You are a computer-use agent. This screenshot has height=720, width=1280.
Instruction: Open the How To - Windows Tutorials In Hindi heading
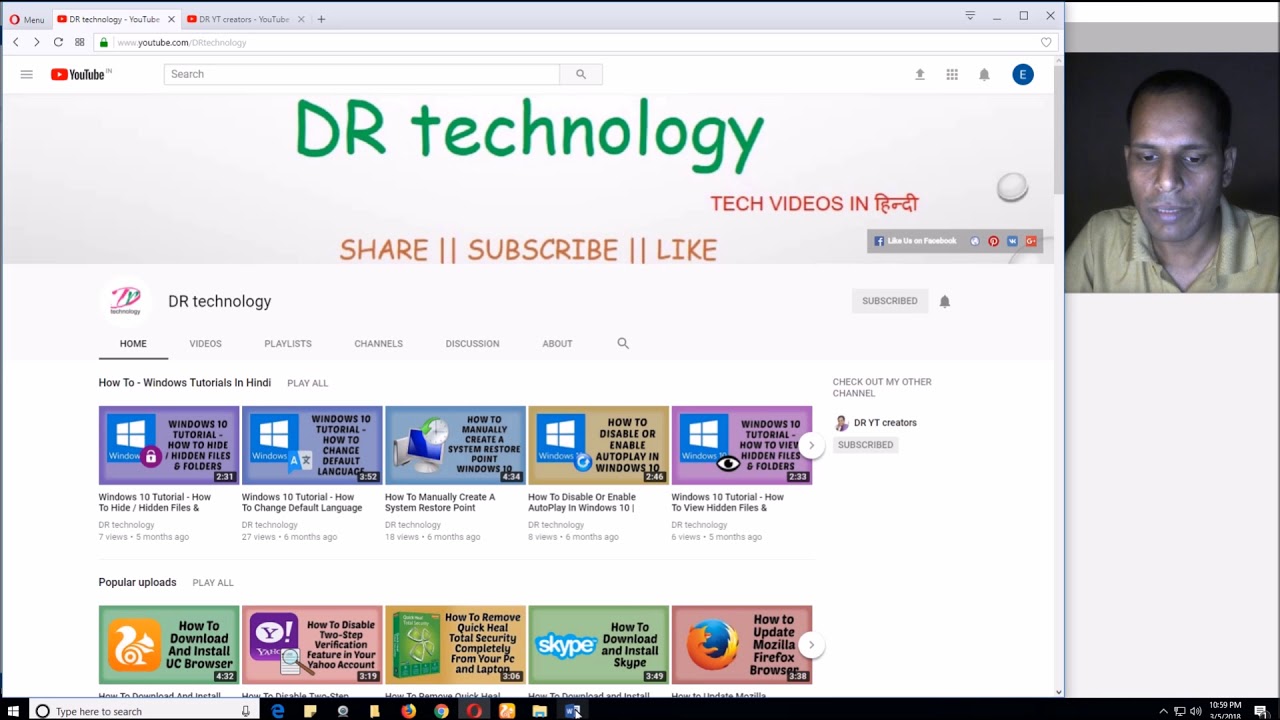point(184,383)
